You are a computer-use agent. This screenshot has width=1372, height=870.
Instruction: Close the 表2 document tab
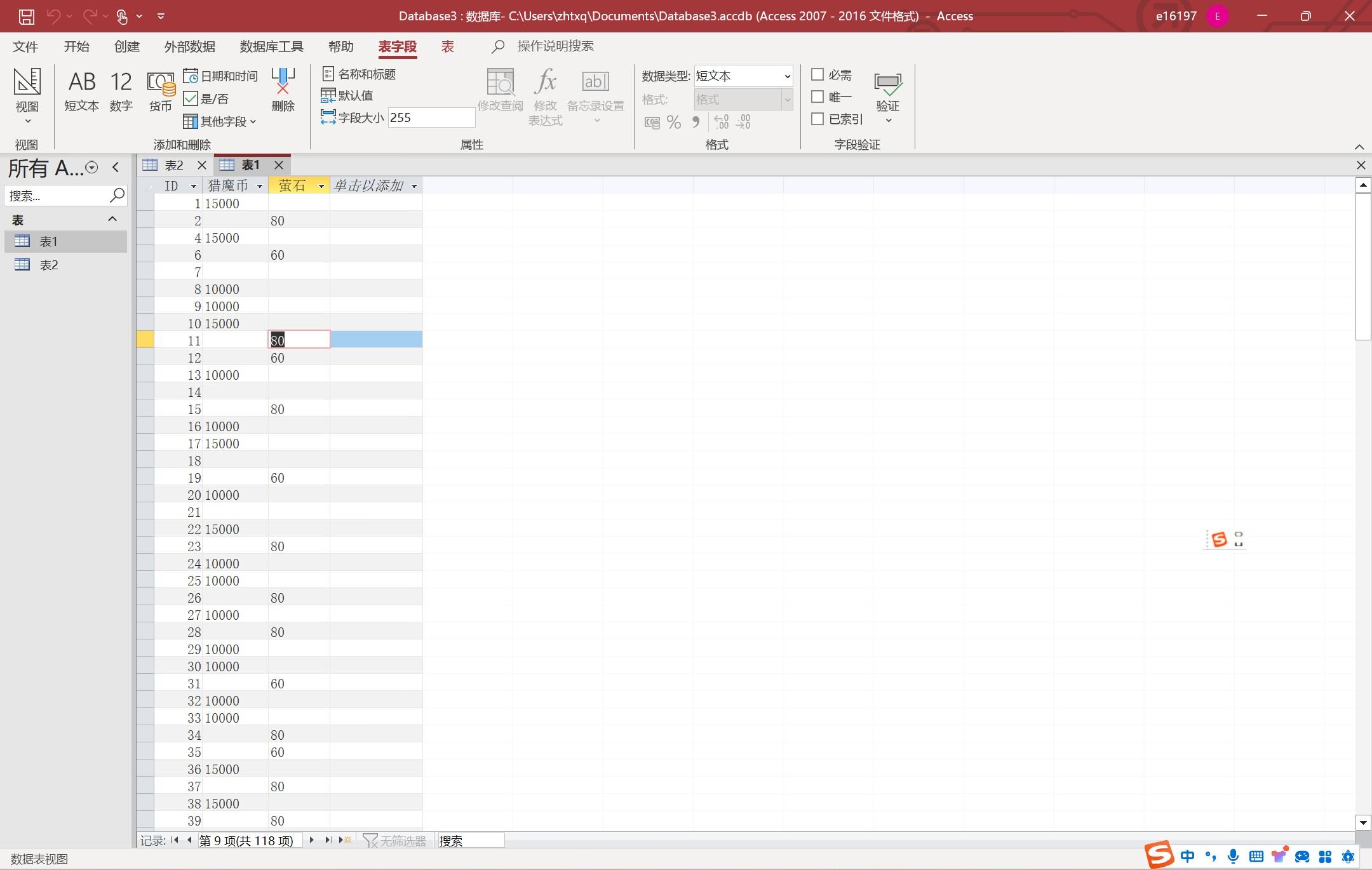point(201,165)
